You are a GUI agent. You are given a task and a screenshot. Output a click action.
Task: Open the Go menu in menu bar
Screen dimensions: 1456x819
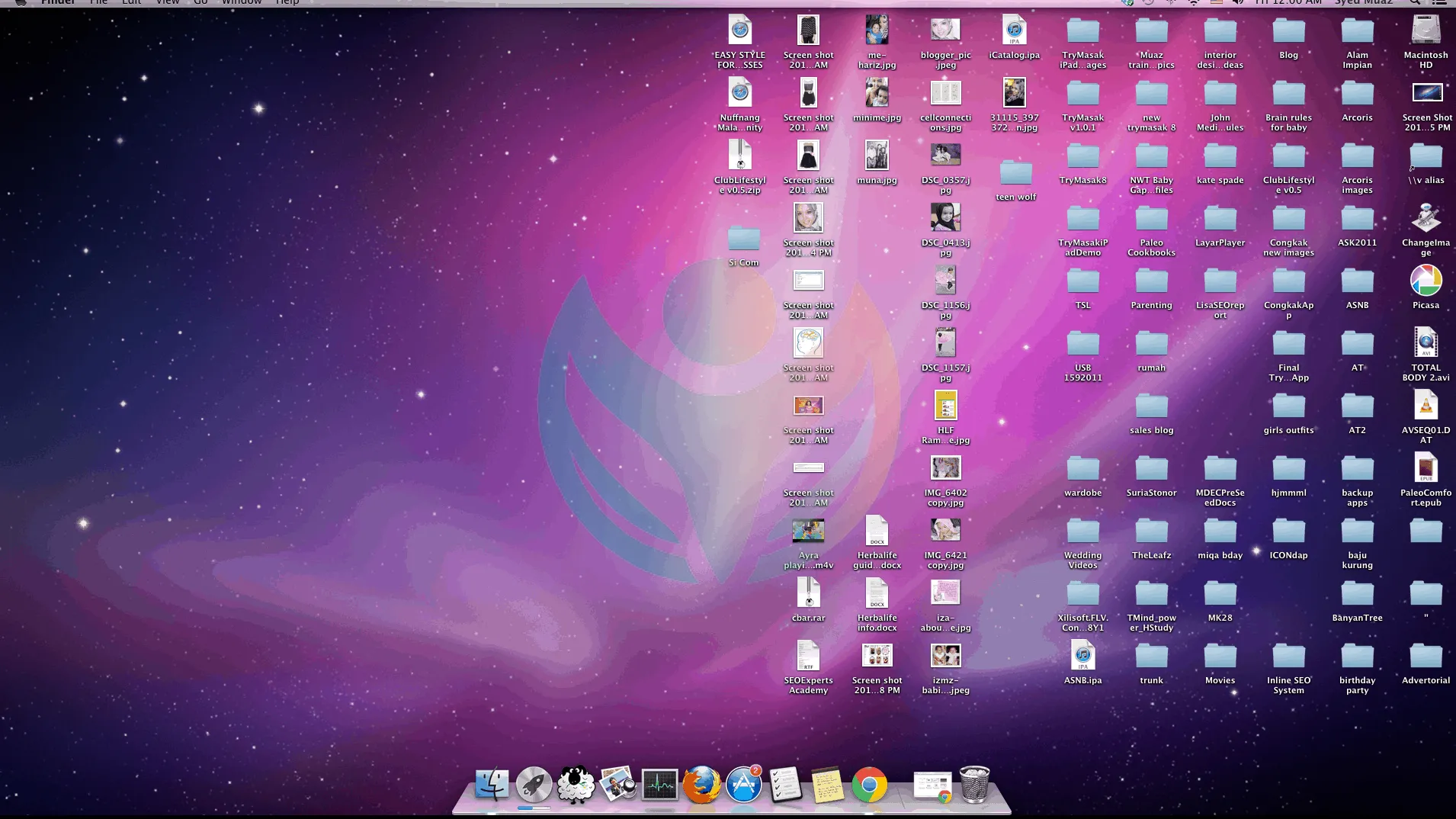pos(200,2)
